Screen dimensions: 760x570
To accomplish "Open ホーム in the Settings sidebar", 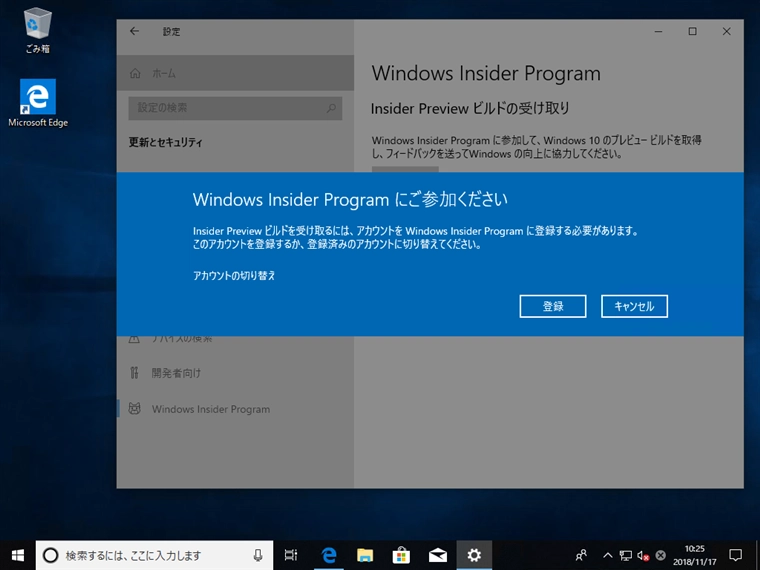I will [235, 73].
